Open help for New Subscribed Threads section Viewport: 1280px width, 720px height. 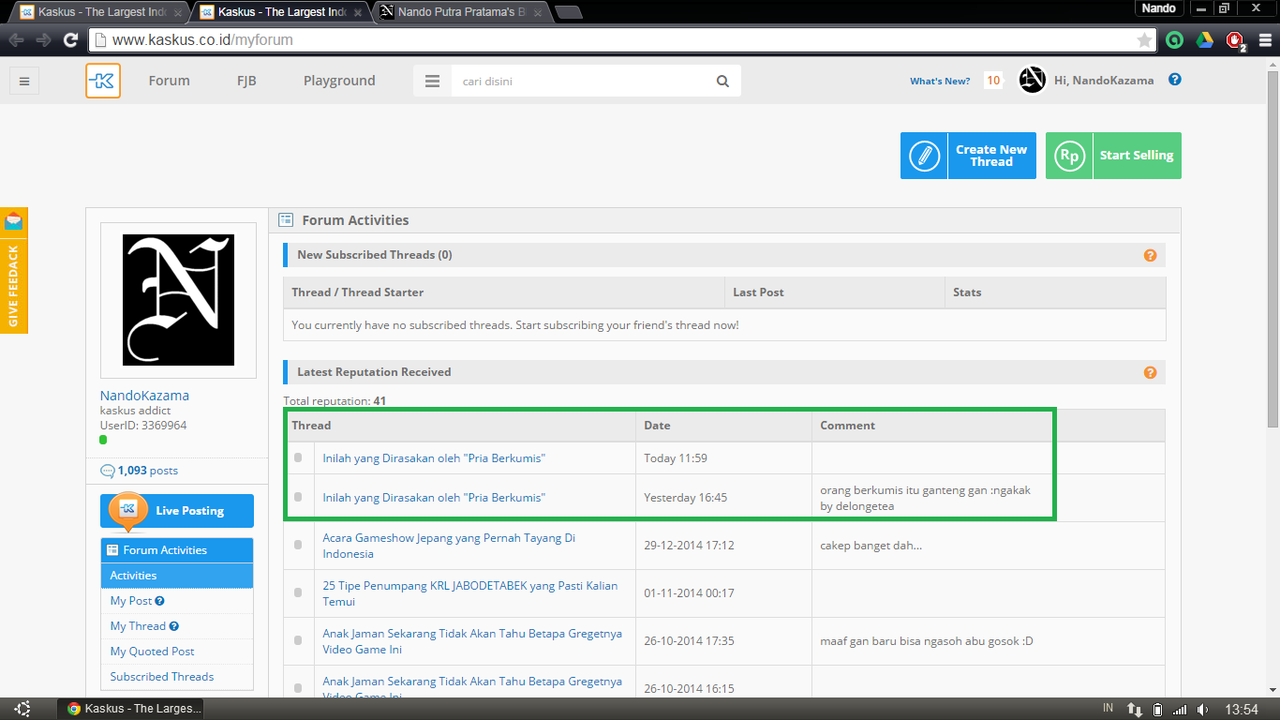coord(1150,255)
